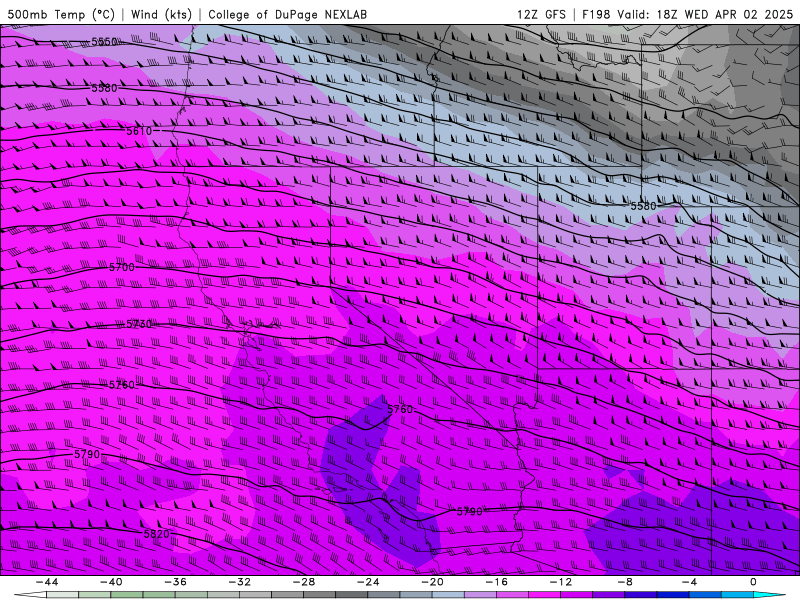Click the -44 colorbar tick label

47,582
